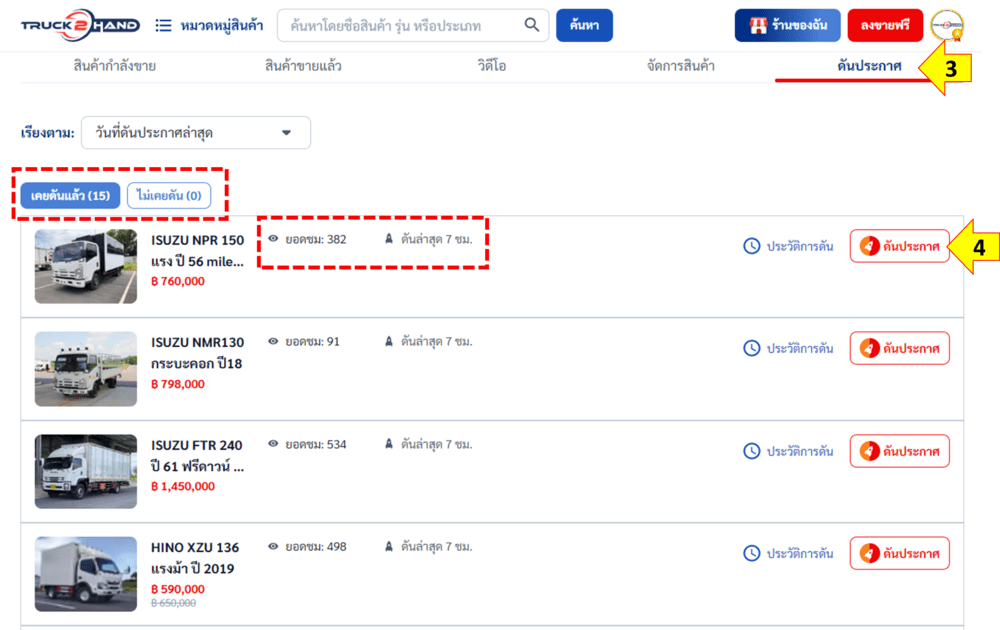The height and width of the screenshot is (630, 1000).
Task: Select the ดันประกาศ tab
Action: pos(869,66)
